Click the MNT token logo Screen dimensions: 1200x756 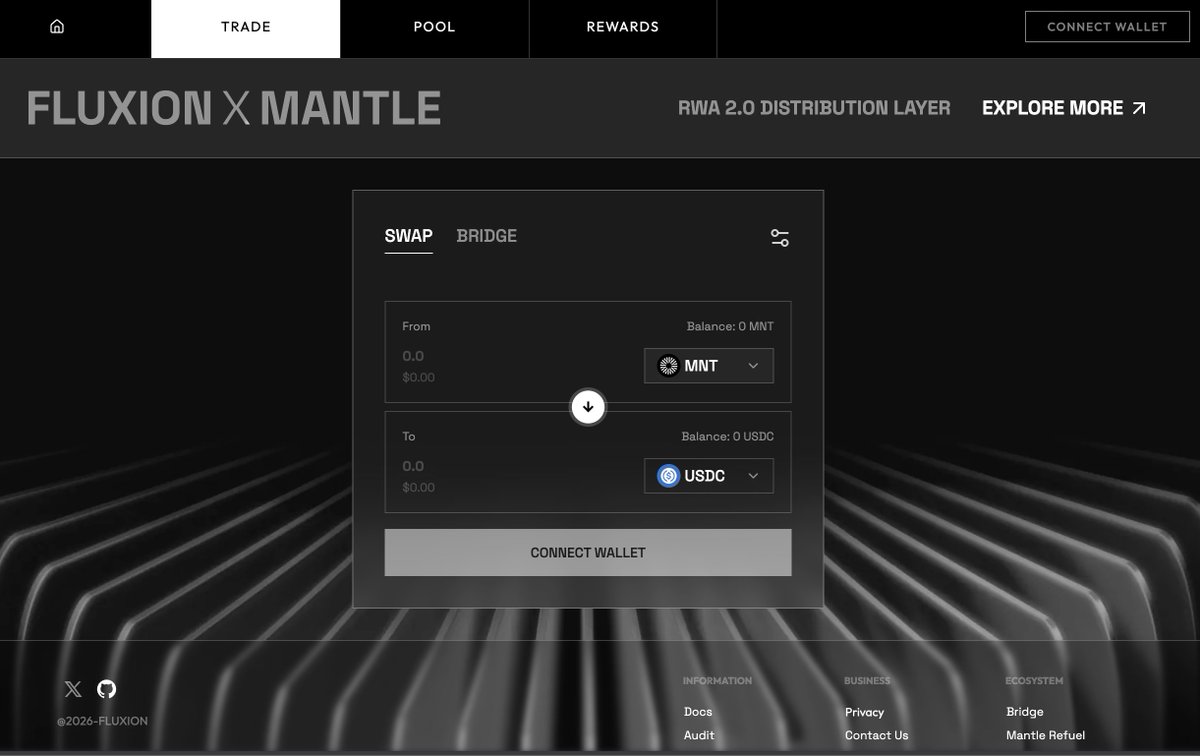[x=668, y=366]
